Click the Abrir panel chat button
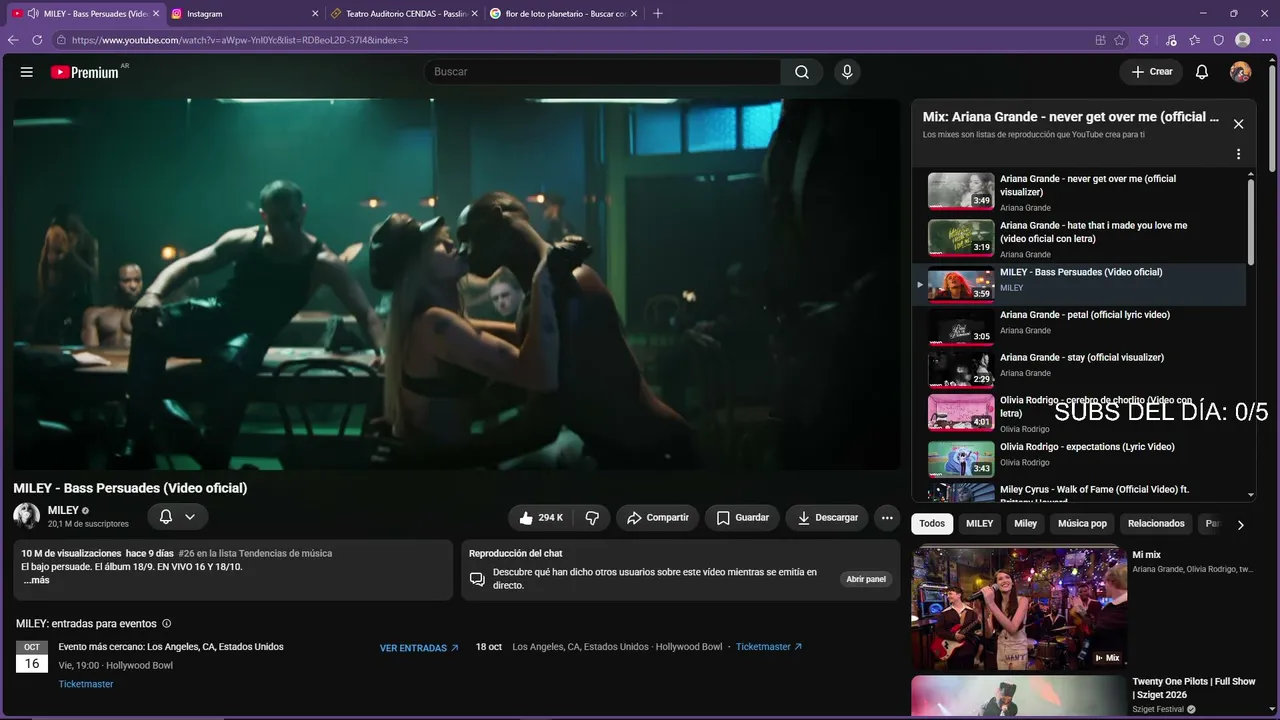 (866, 579)
